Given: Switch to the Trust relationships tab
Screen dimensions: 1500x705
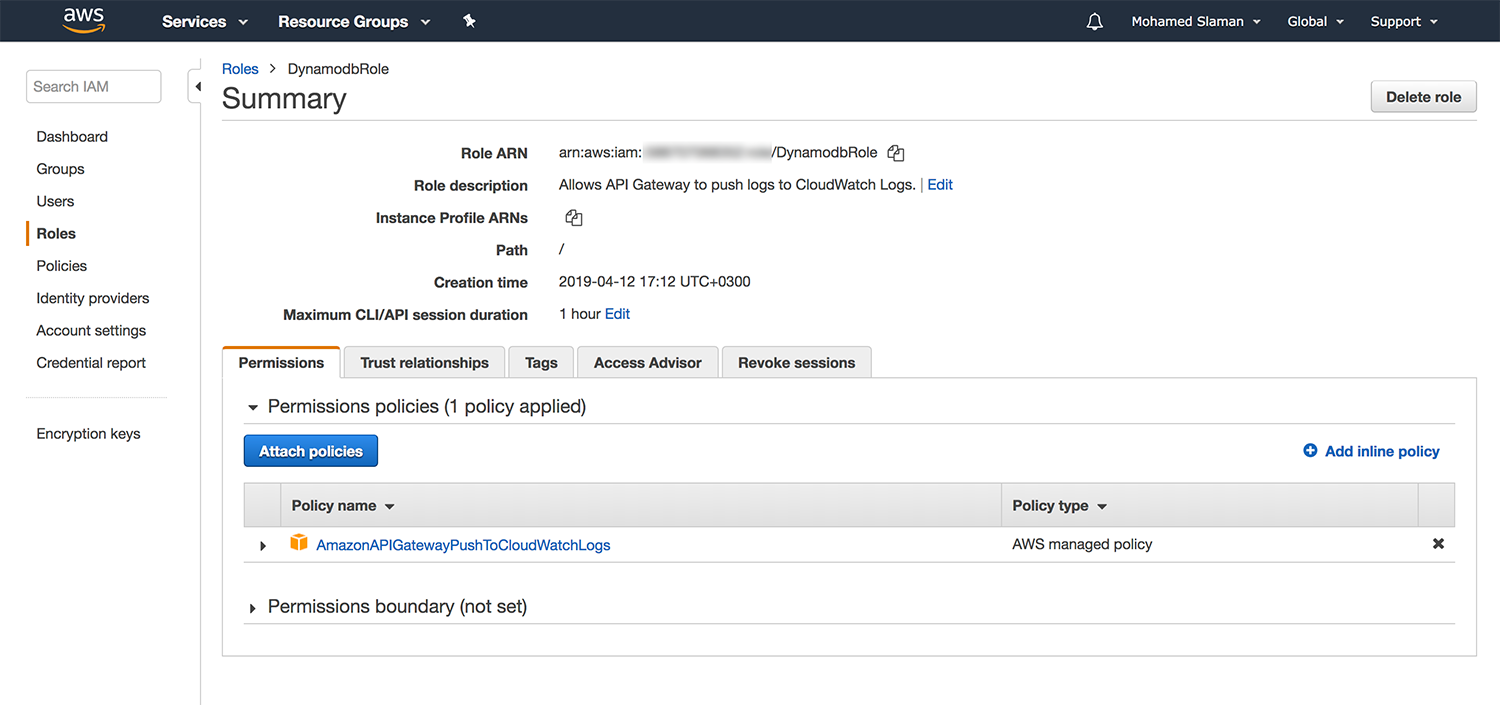Looking at the screenshot, I should pyautogui.click(x=424, y=363).
